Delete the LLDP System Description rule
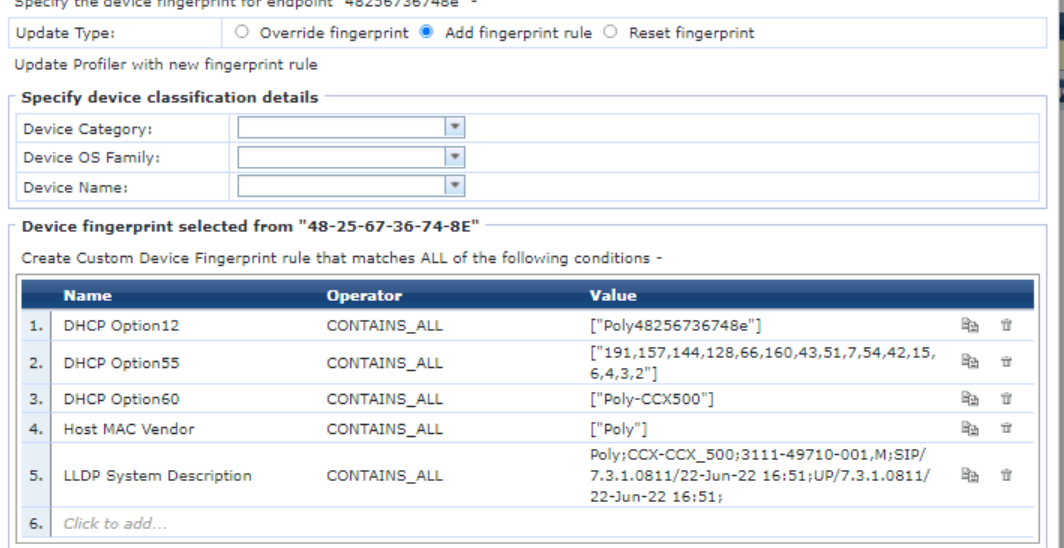This screenshot has height=548, width=1064. [x=1006, y=476]
